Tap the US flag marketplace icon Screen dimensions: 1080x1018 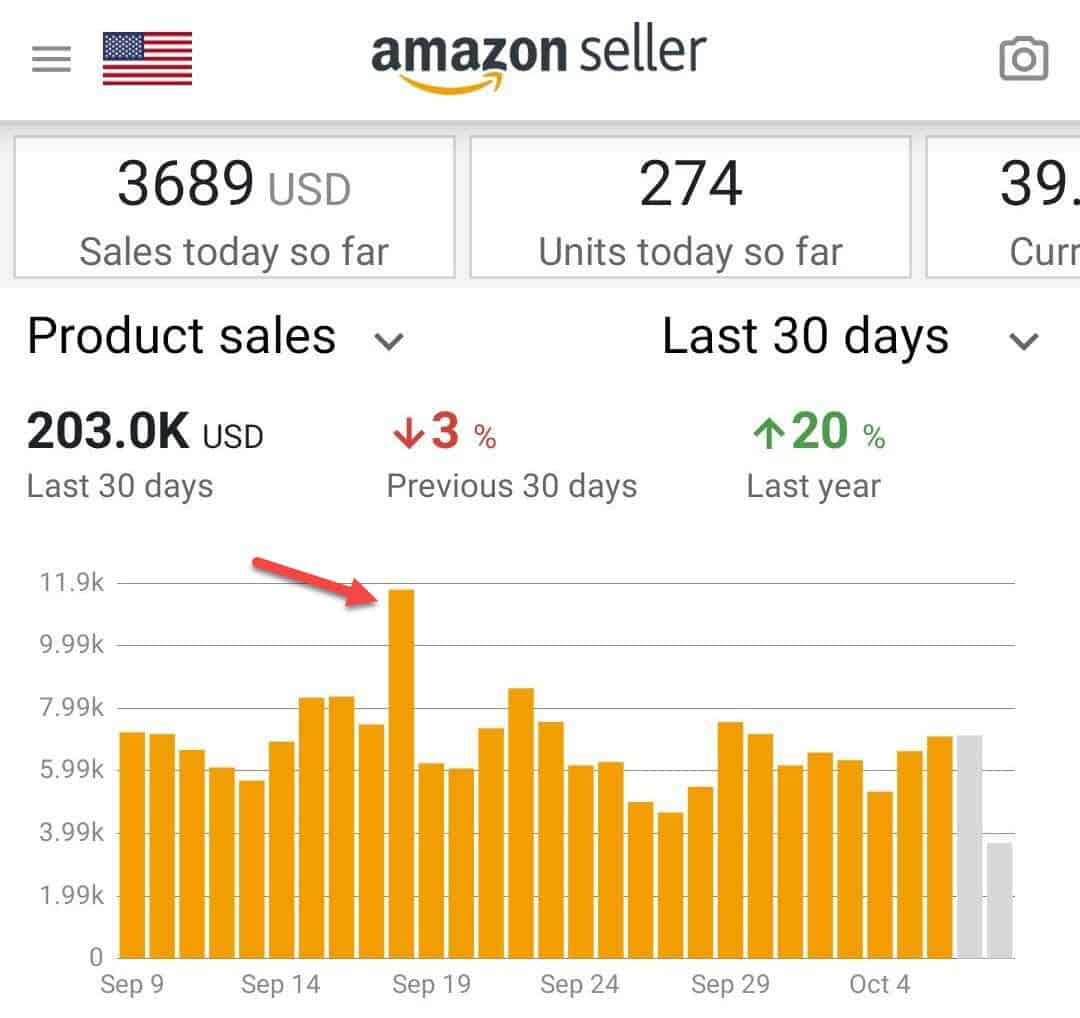pos(147,59)
